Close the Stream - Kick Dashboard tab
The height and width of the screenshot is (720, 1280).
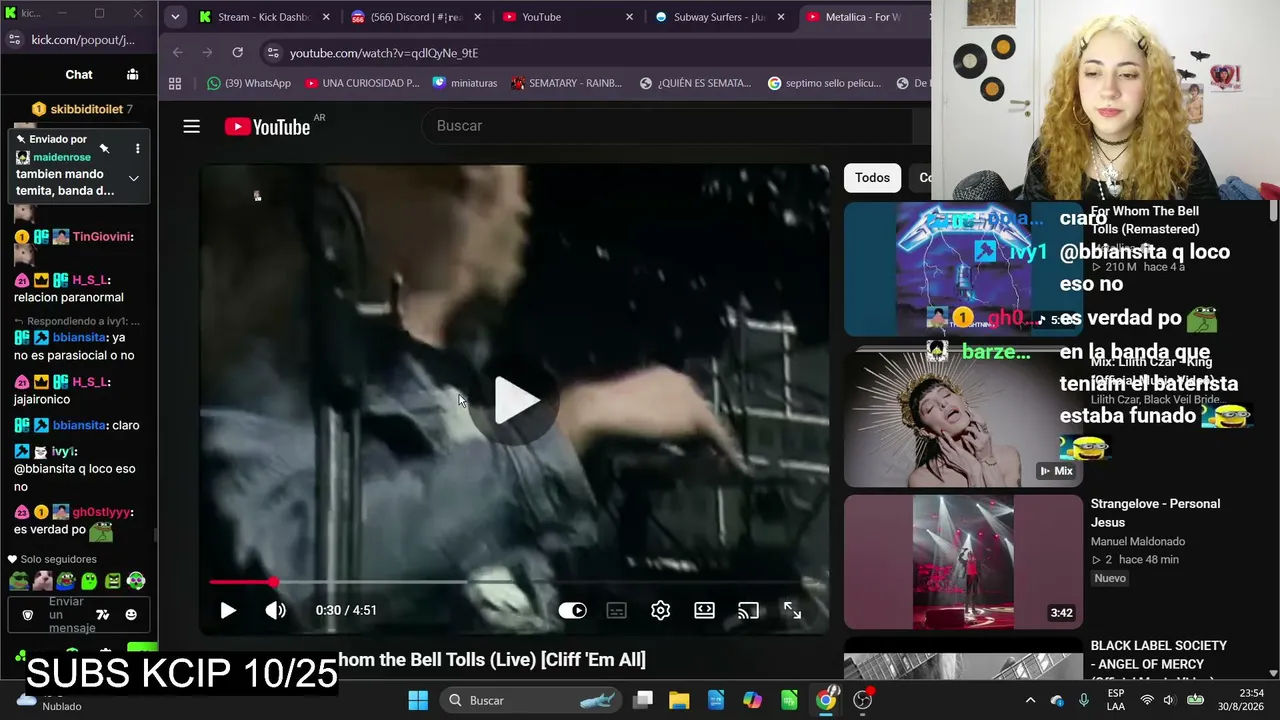(x=325, y=17)
